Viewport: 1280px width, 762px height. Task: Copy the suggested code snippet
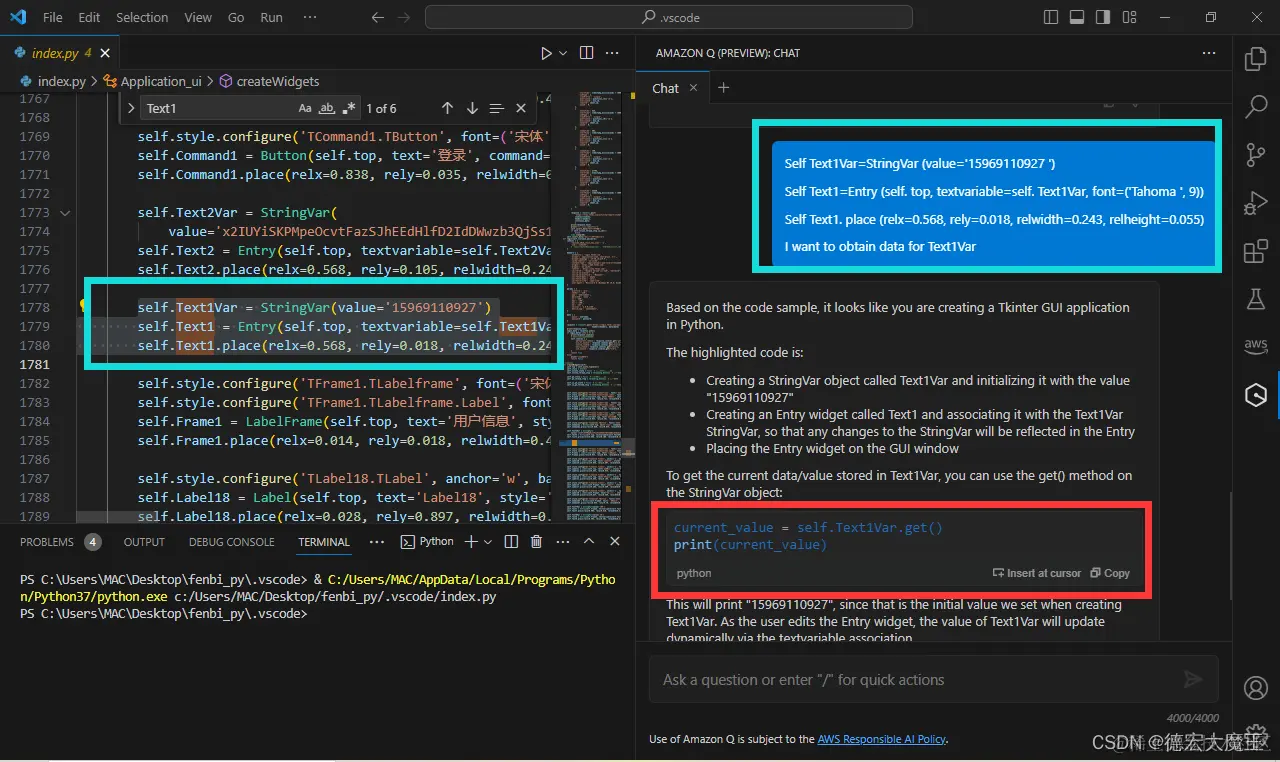point(1110,573)
